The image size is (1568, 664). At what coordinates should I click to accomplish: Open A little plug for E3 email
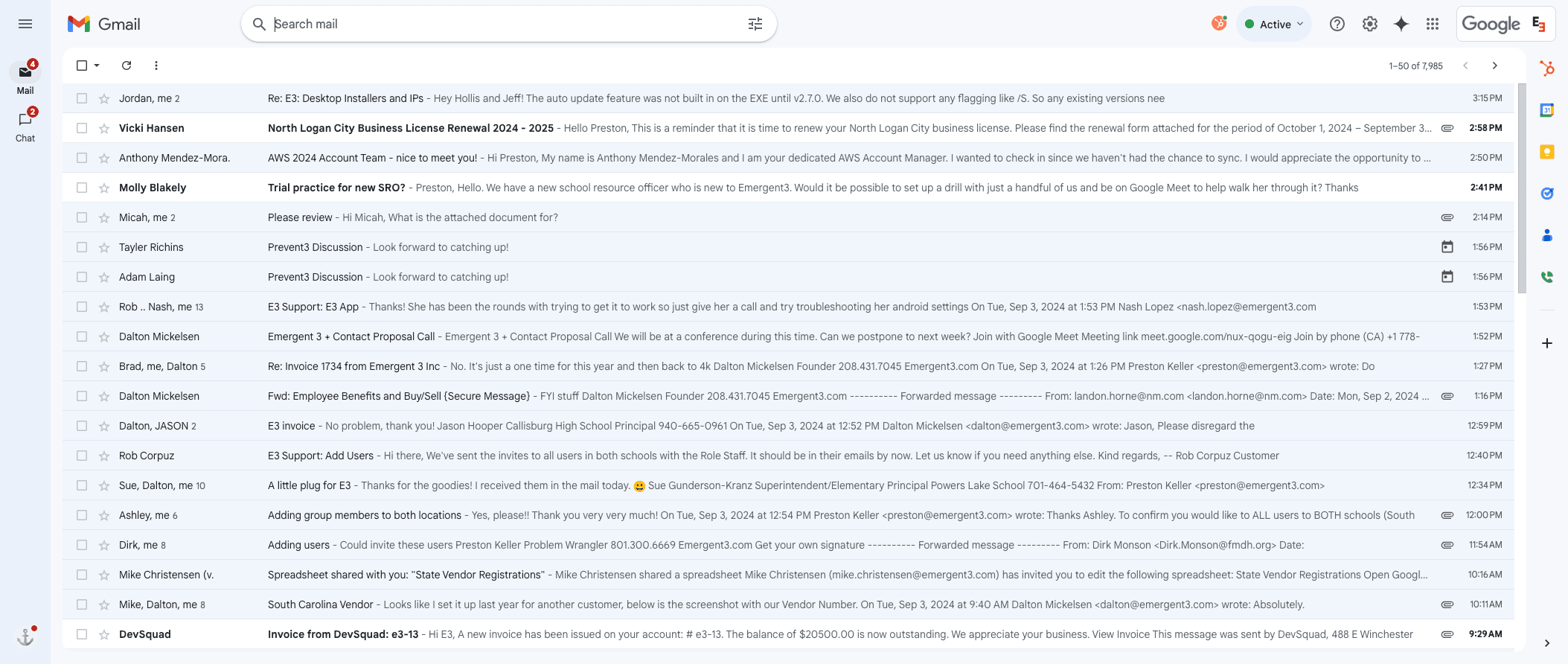click(788, 485)
